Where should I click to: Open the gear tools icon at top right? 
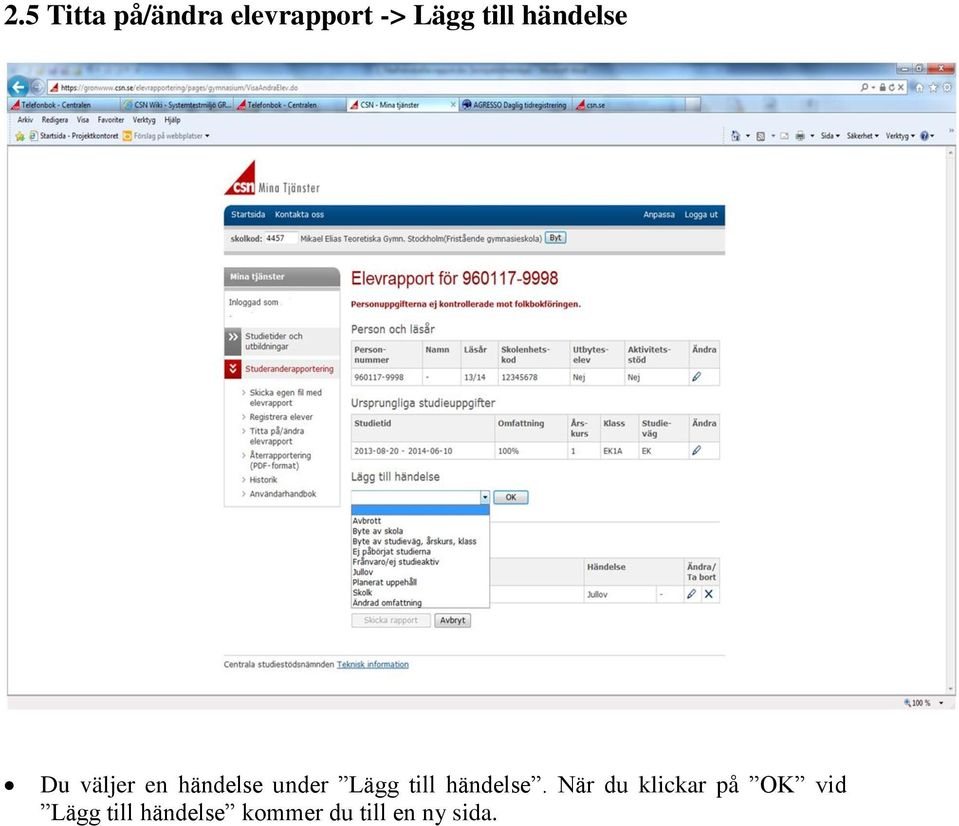pos(947,87)
